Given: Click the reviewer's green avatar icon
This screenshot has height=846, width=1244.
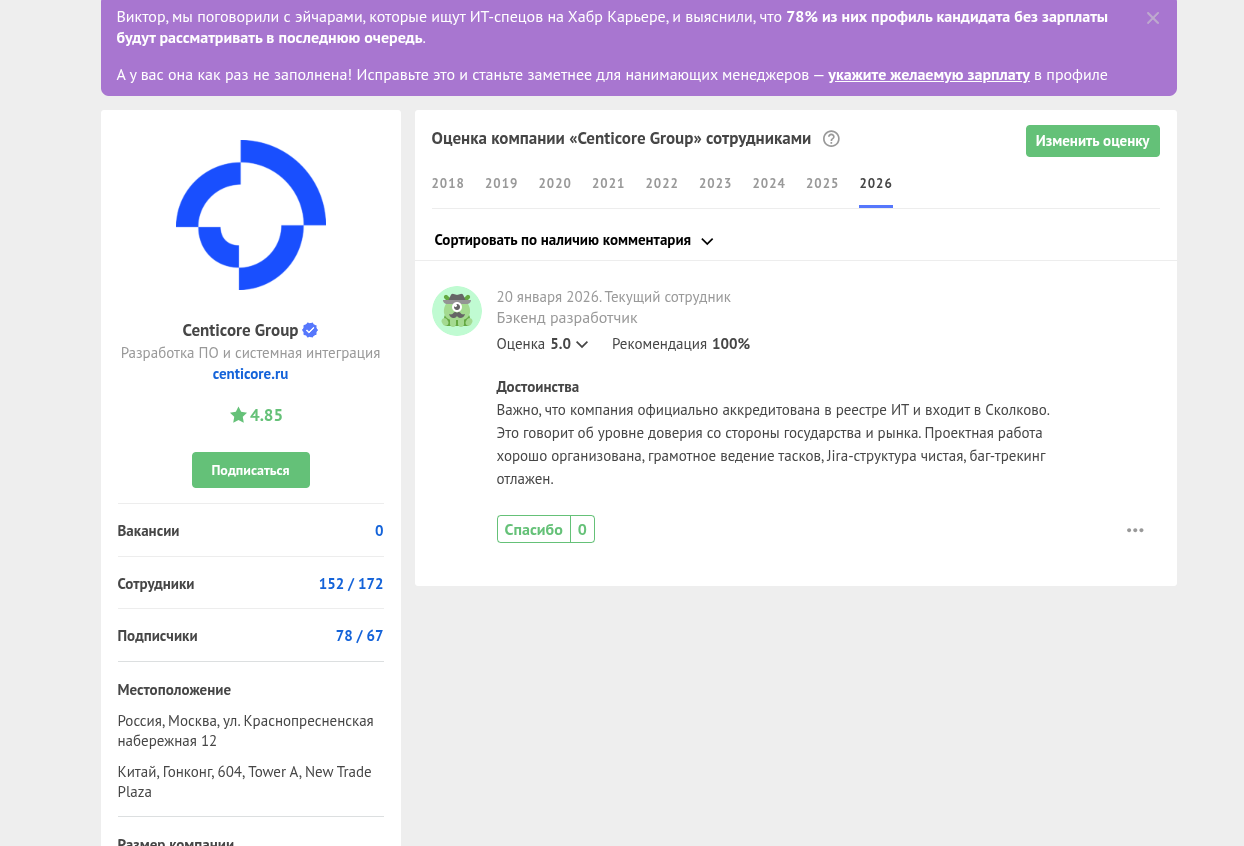Looking at the screenshot, I should tap(457, 310).
